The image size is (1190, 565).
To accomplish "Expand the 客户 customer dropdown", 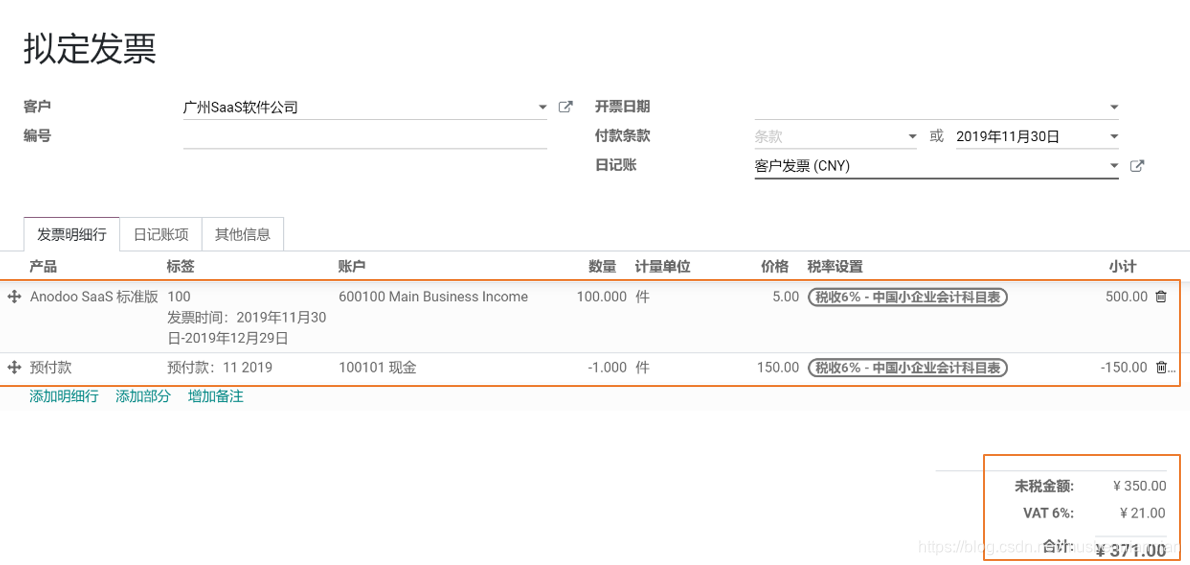I will tap(542, 108).
